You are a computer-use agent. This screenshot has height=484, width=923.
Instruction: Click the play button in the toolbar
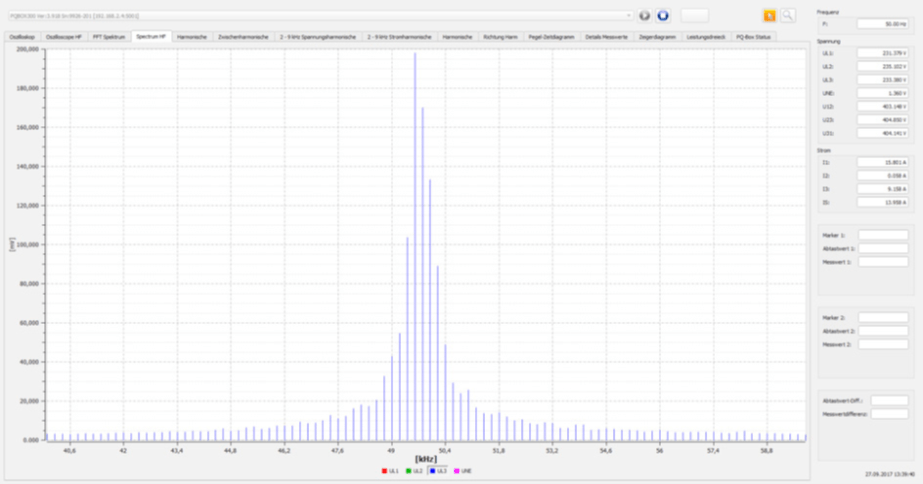(645, 15)
